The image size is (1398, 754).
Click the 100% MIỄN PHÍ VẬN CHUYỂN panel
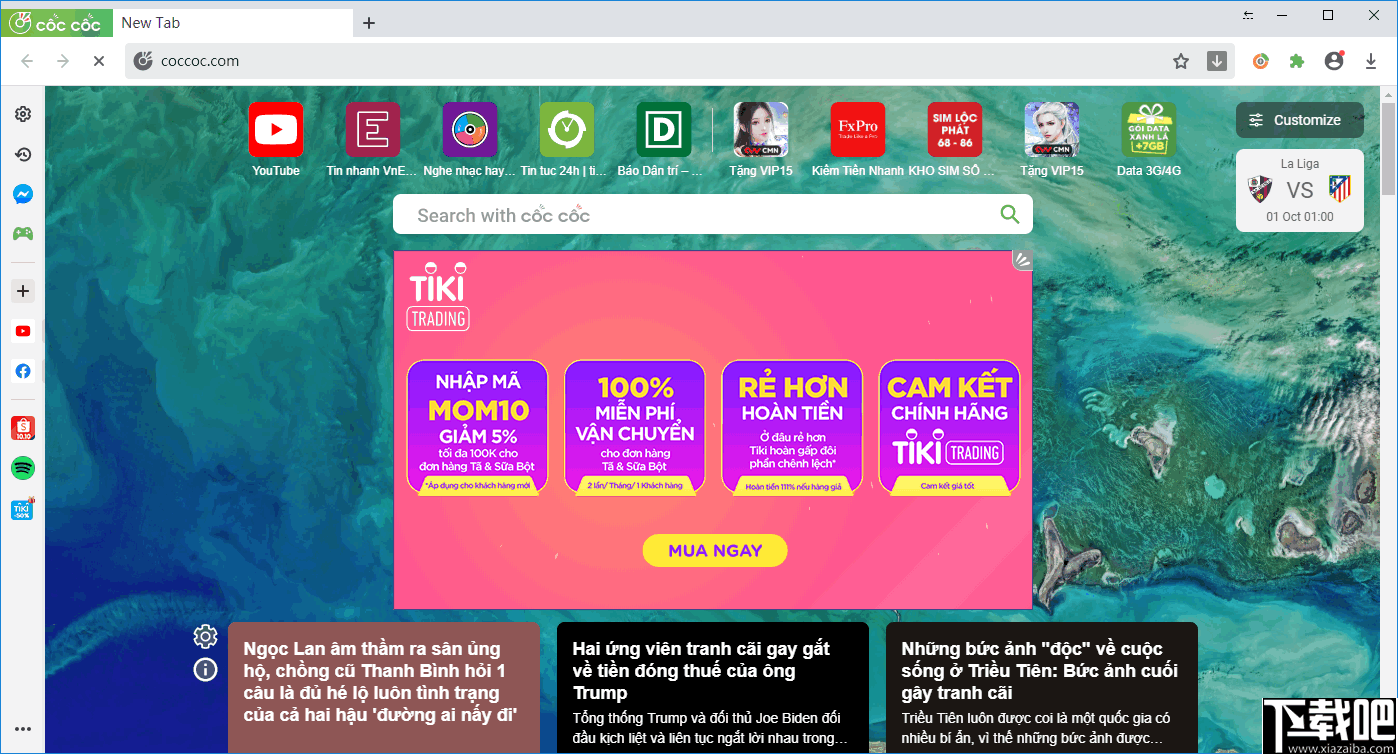pos(635,427)
